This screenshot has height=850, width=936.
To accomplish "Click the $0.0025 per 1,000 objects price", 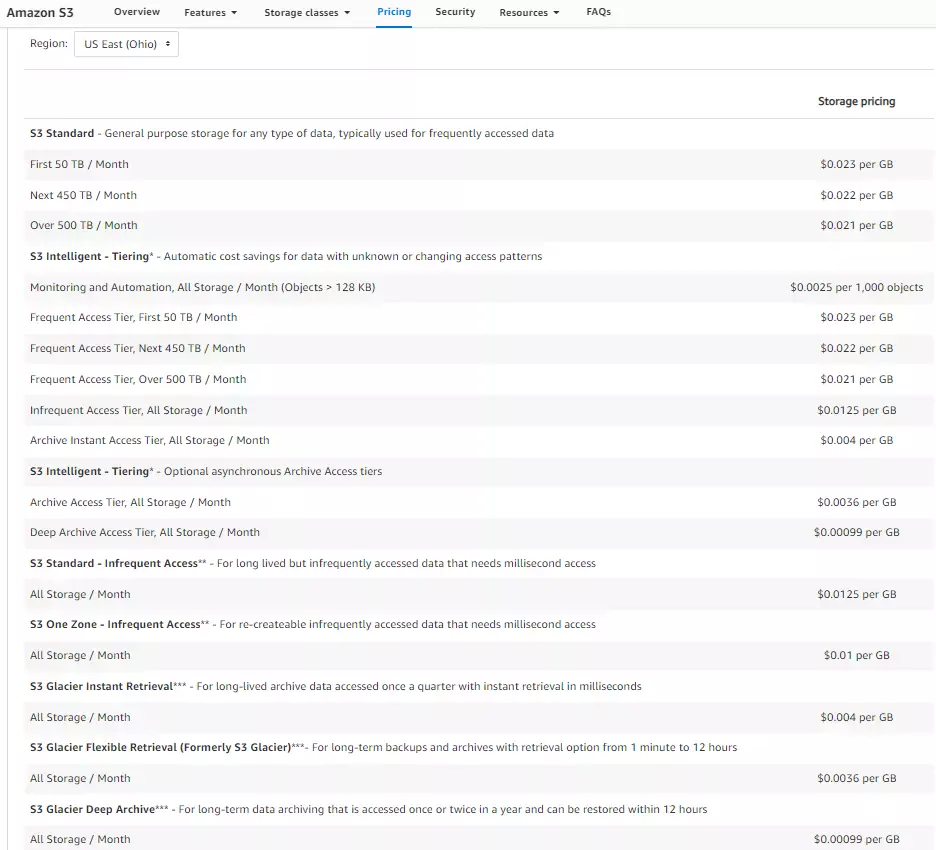I will pyautogui.click(x=856, y=287).
